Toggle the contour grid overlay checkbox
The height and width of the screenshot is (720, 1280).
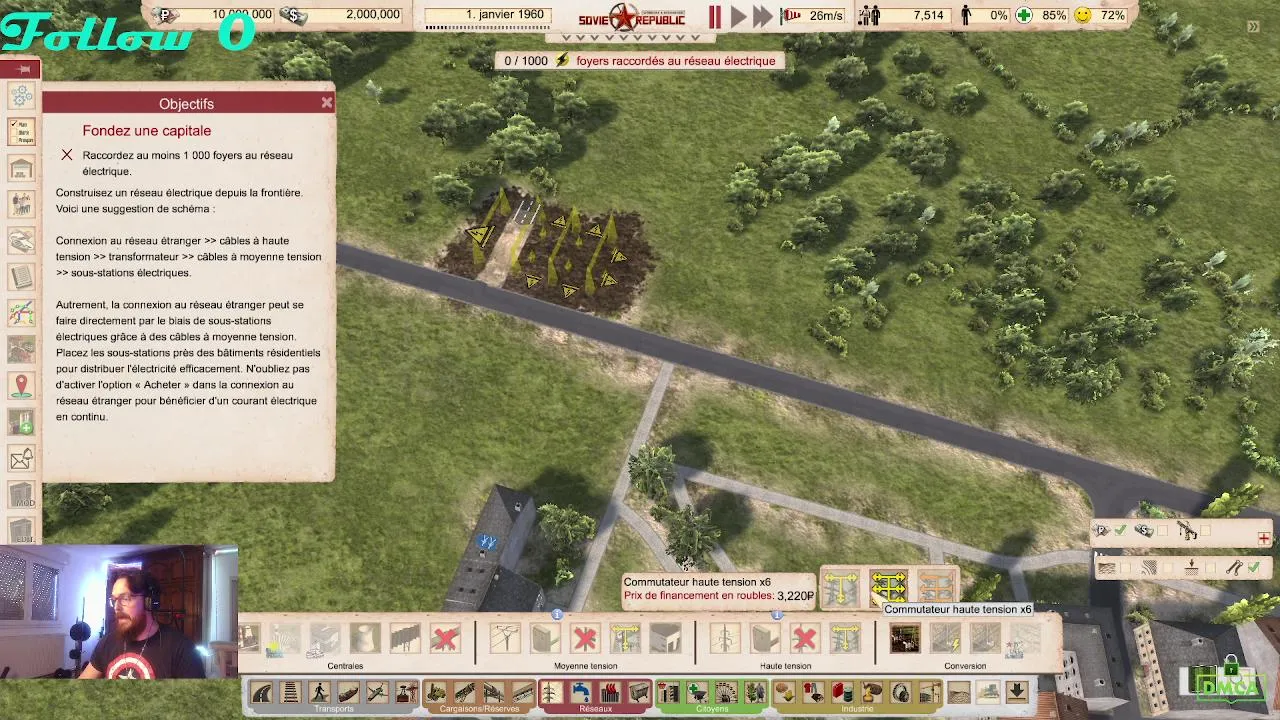point(1168,568)
